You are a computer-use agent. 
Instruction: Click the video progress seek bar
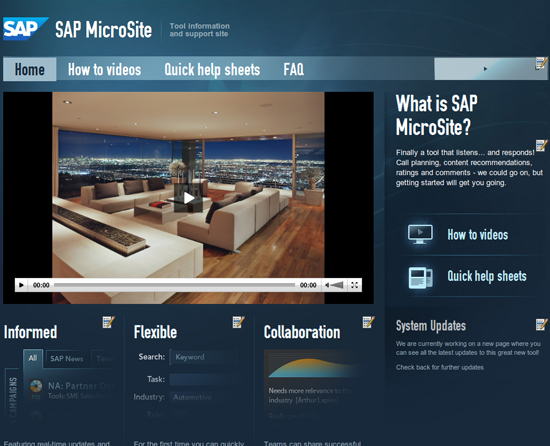174,285
